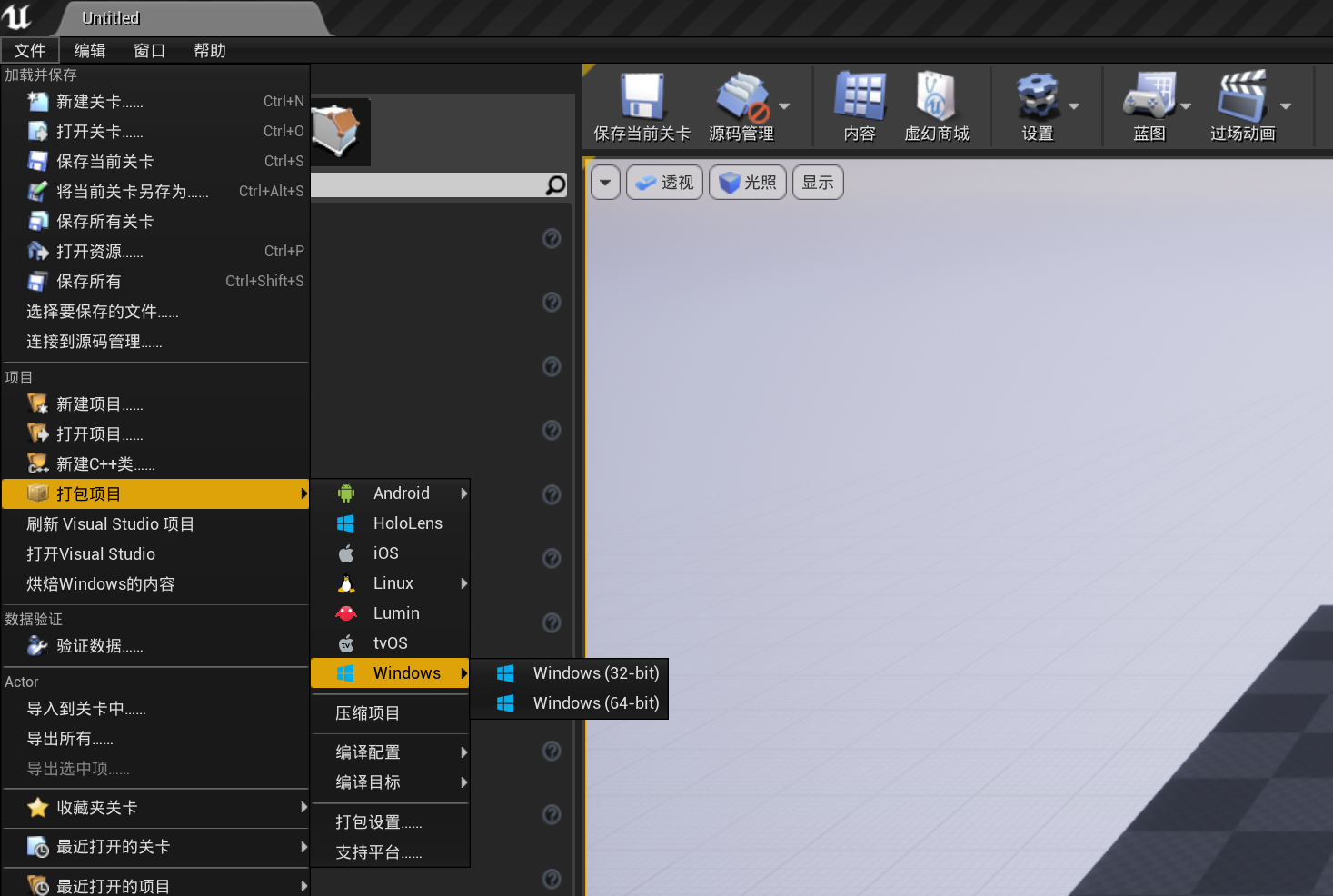This screenshot has height=896, width=1333.
Task: Choose Export All (导出所有)
Action: point(155,739)
